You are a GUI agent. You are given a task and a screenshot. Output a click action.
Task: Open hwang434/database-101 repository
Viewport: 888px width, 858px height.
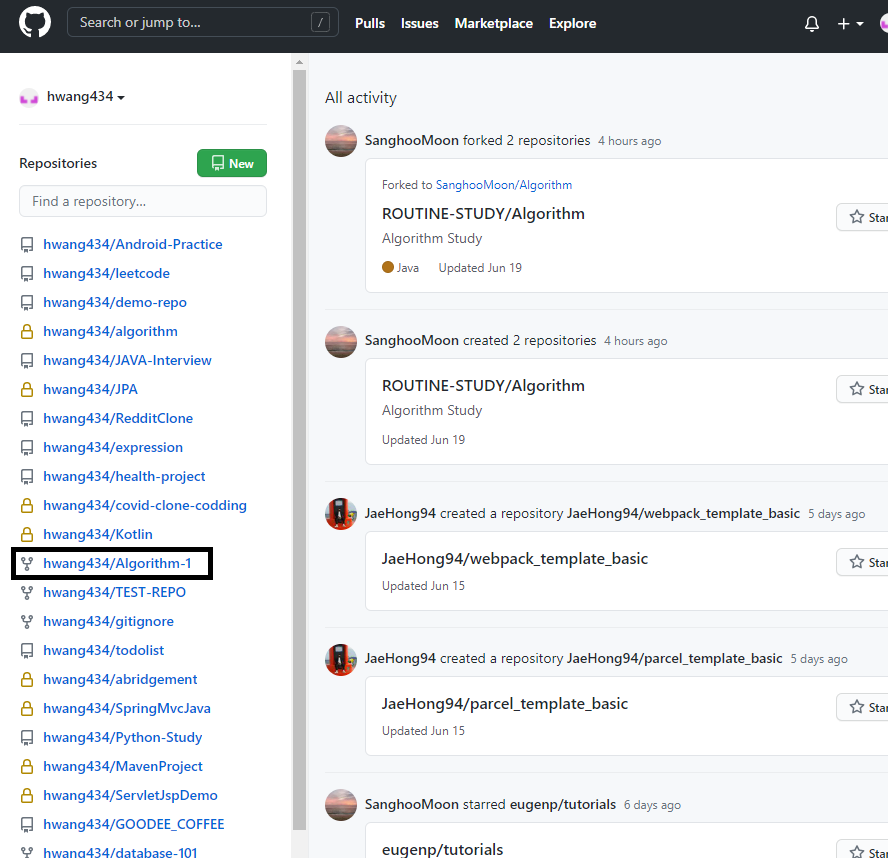click(120, 852)
